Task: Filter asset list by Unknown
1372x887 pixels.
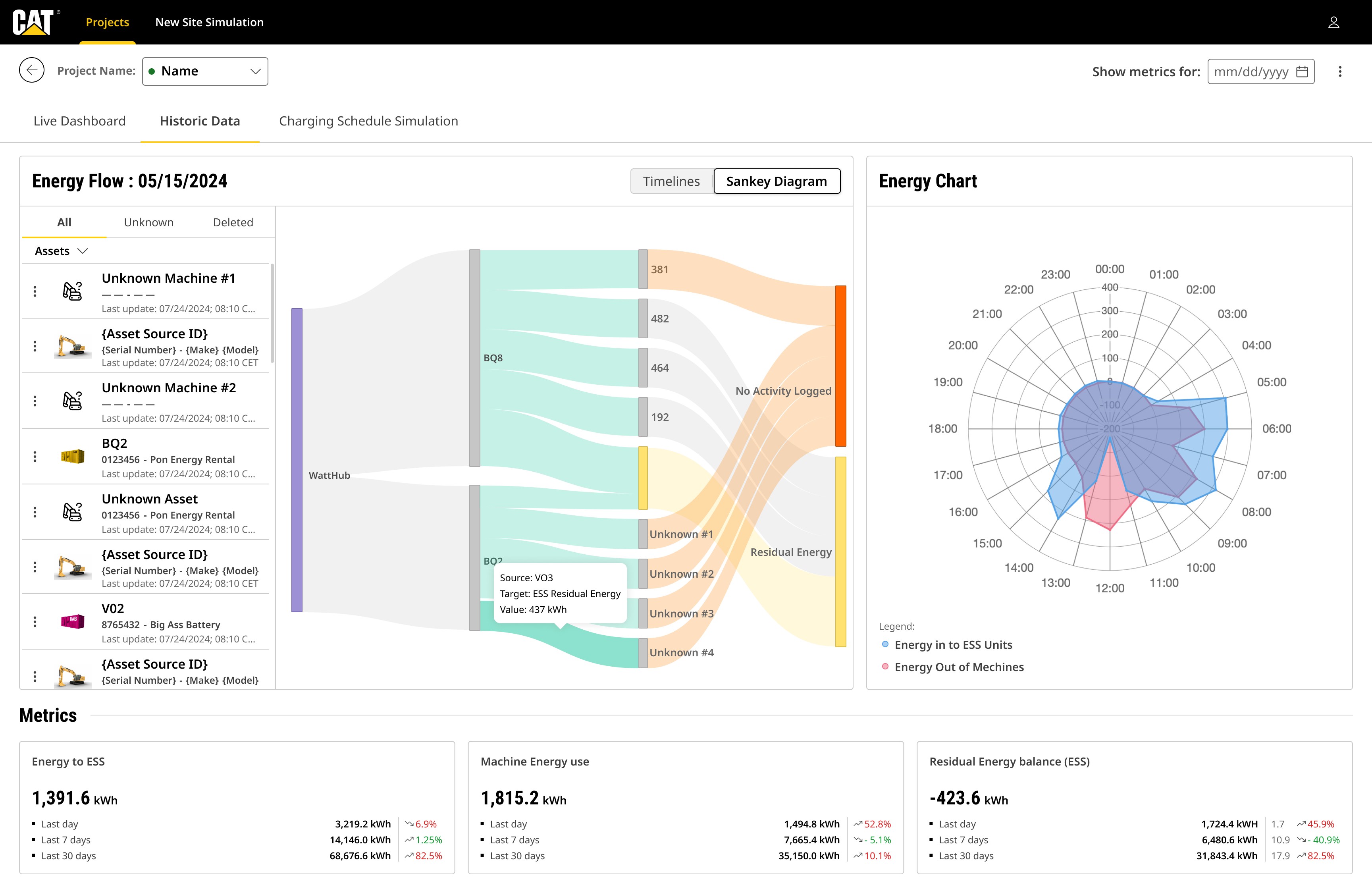Action: (148, 222)
